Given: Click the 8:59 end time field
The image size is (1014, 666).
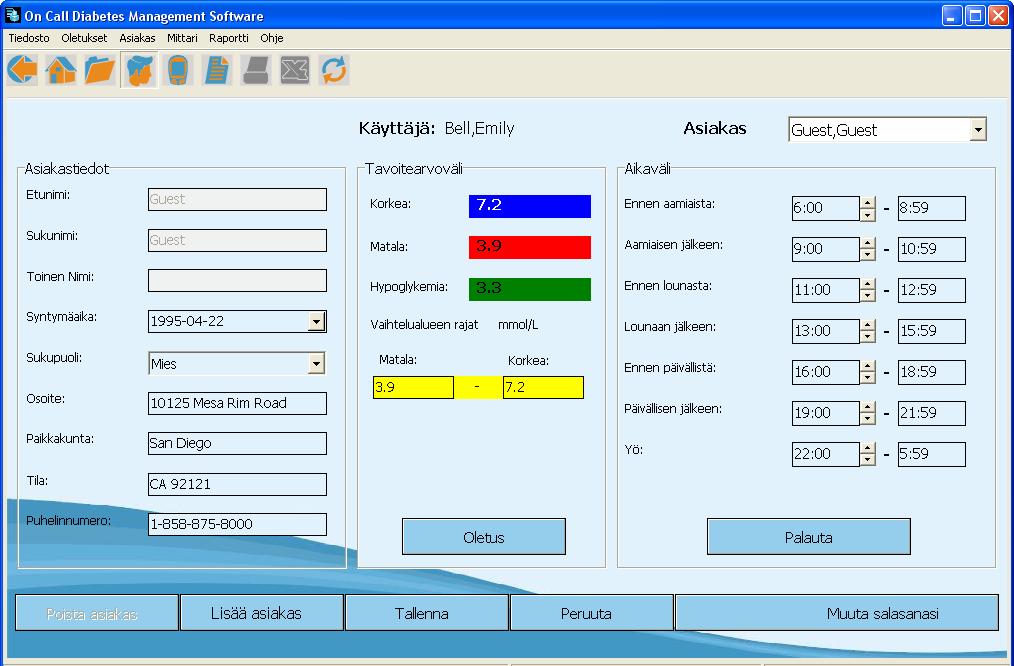Looking at the screenshot, I should [x=932, y=208].
